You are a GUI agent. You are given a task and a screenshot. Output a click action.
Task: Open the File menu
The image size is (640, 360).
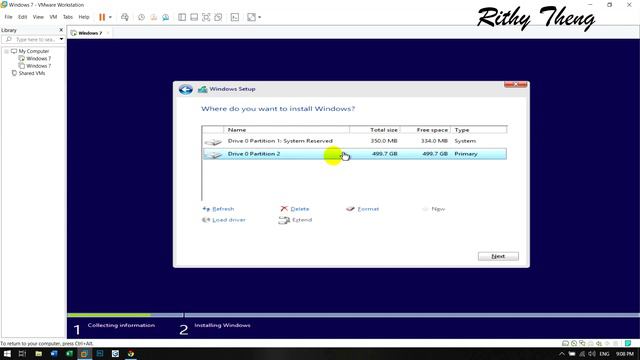click(x=9, y=17)
